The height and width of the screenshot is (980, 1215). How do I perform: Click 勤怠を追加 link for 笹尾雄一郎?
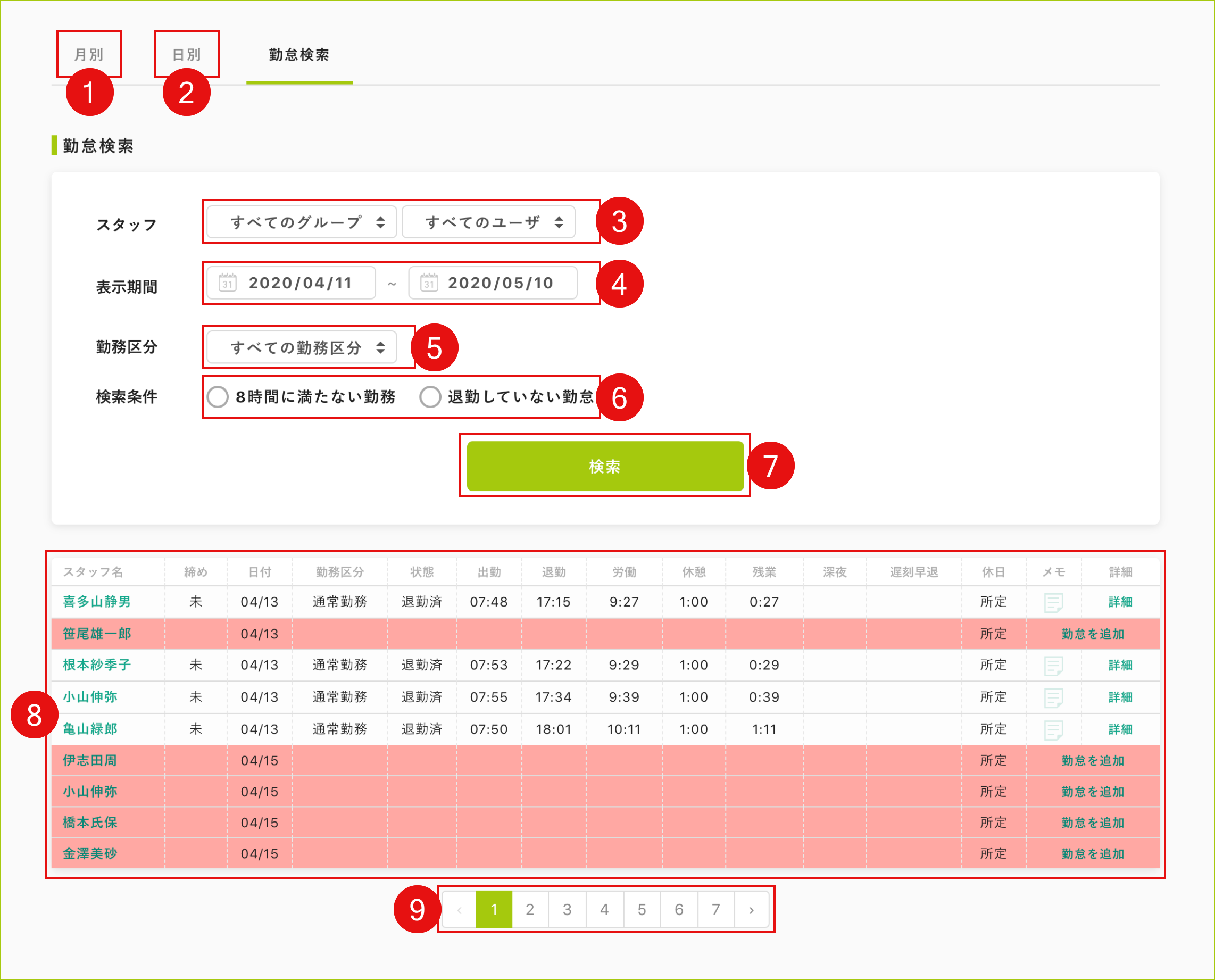coord(1093,634)
